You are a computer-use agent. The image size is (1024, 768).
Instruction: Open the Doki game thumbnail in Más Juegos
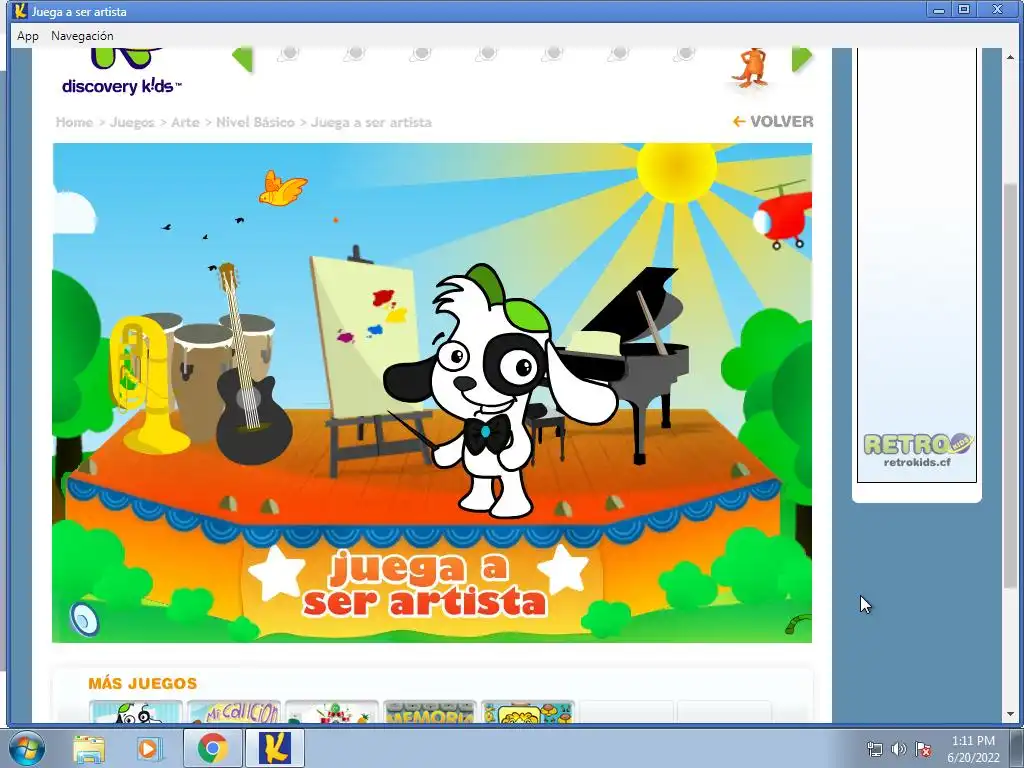pyautogui.click(x=136, y=712)
